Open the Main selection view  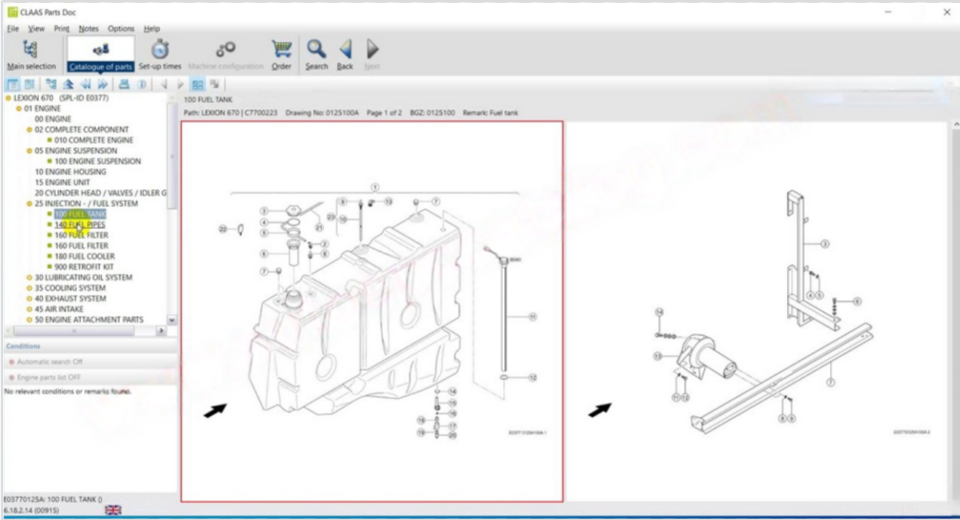click(x=31, y=53)
